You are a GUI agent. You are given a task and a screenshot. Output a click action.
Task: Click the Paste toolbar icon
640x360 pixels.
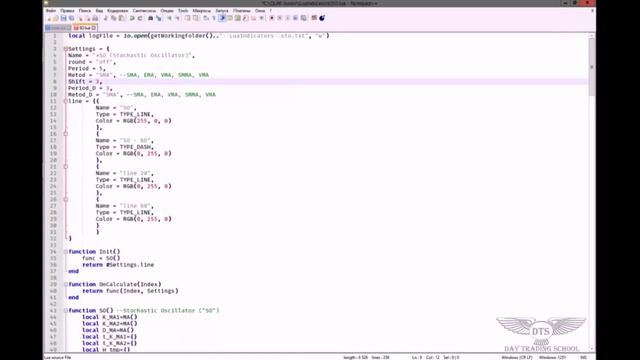click(x=122, y=18)
